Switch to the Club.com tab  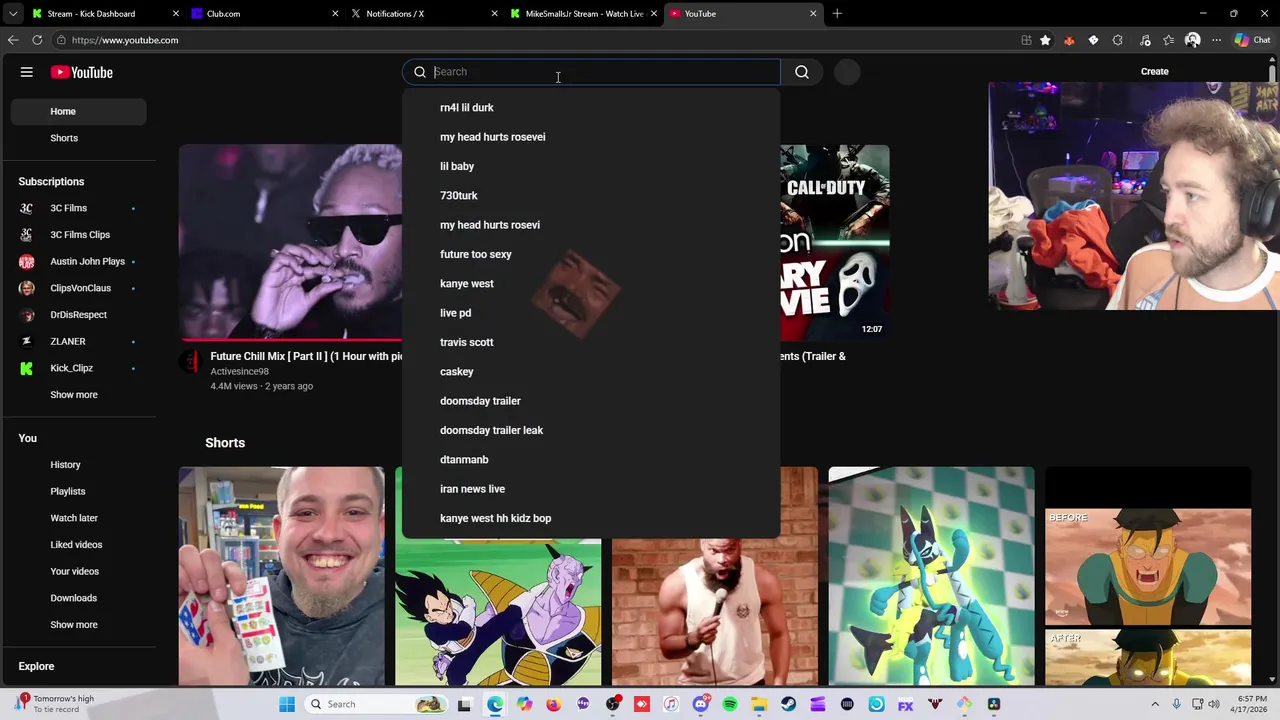coord(265,13)
